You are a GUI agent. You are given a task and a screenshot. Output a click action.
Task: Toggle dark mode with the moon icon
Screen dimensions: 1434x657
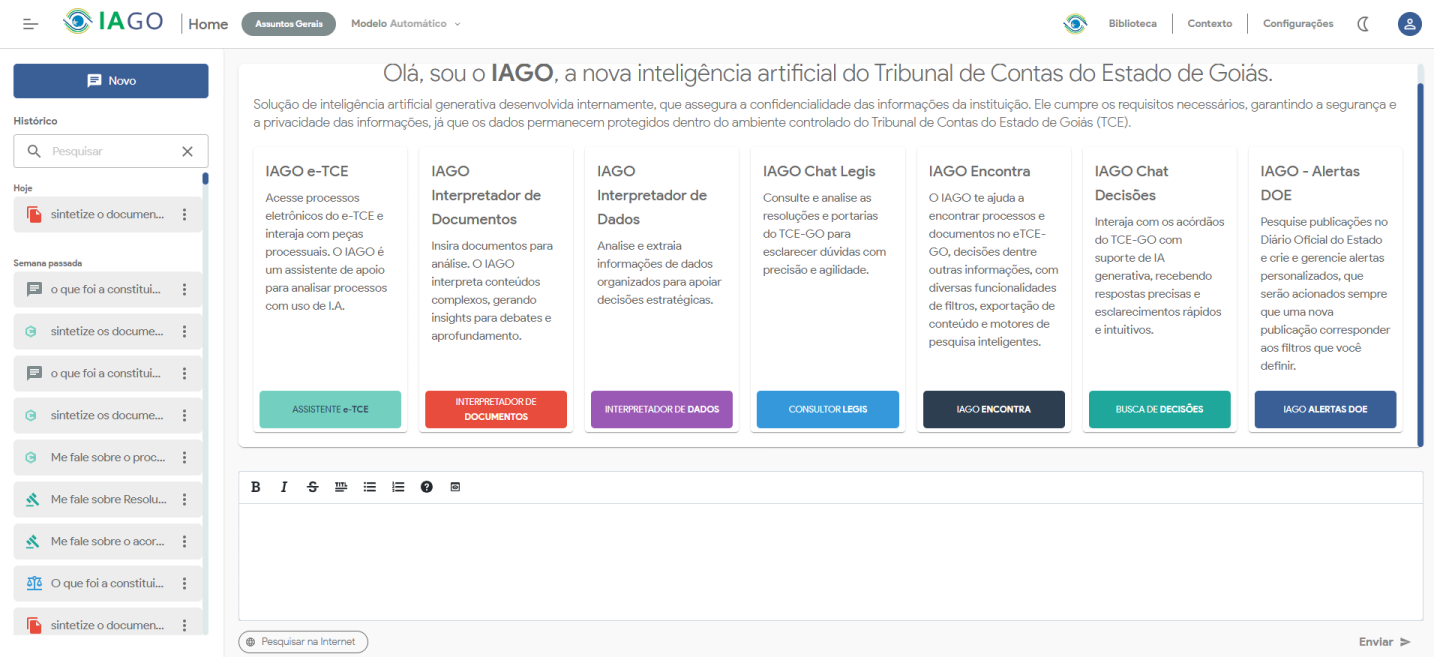(1363, 24)
